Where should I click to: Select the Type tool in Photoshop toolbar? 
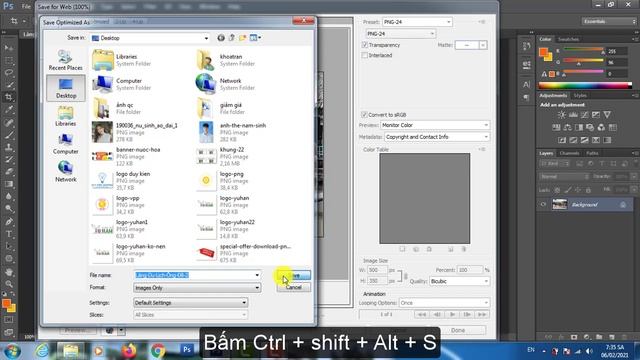(x=9, y=234)
